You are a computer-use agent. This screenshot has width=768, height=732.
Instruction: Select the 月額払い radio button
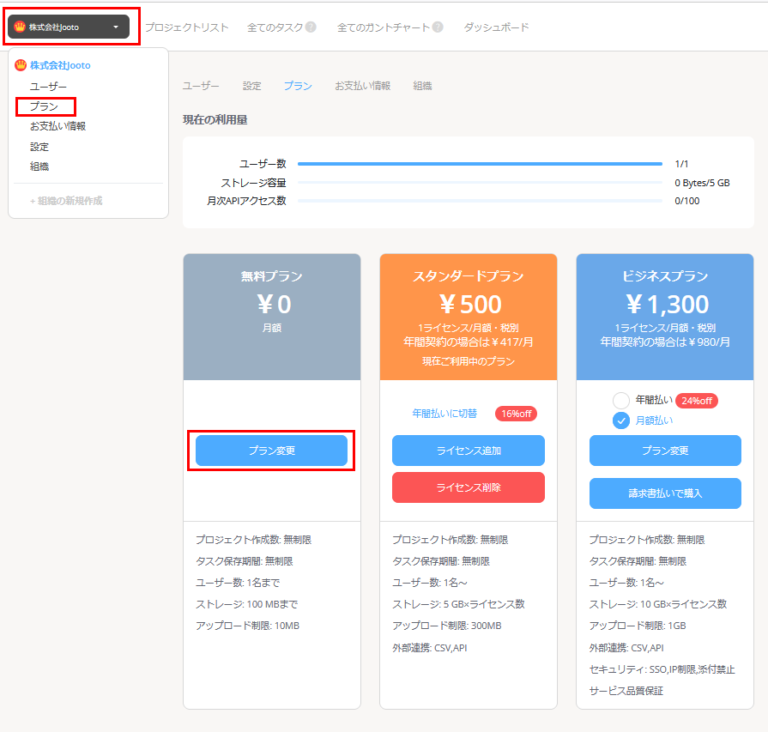[x=621, y=421]
